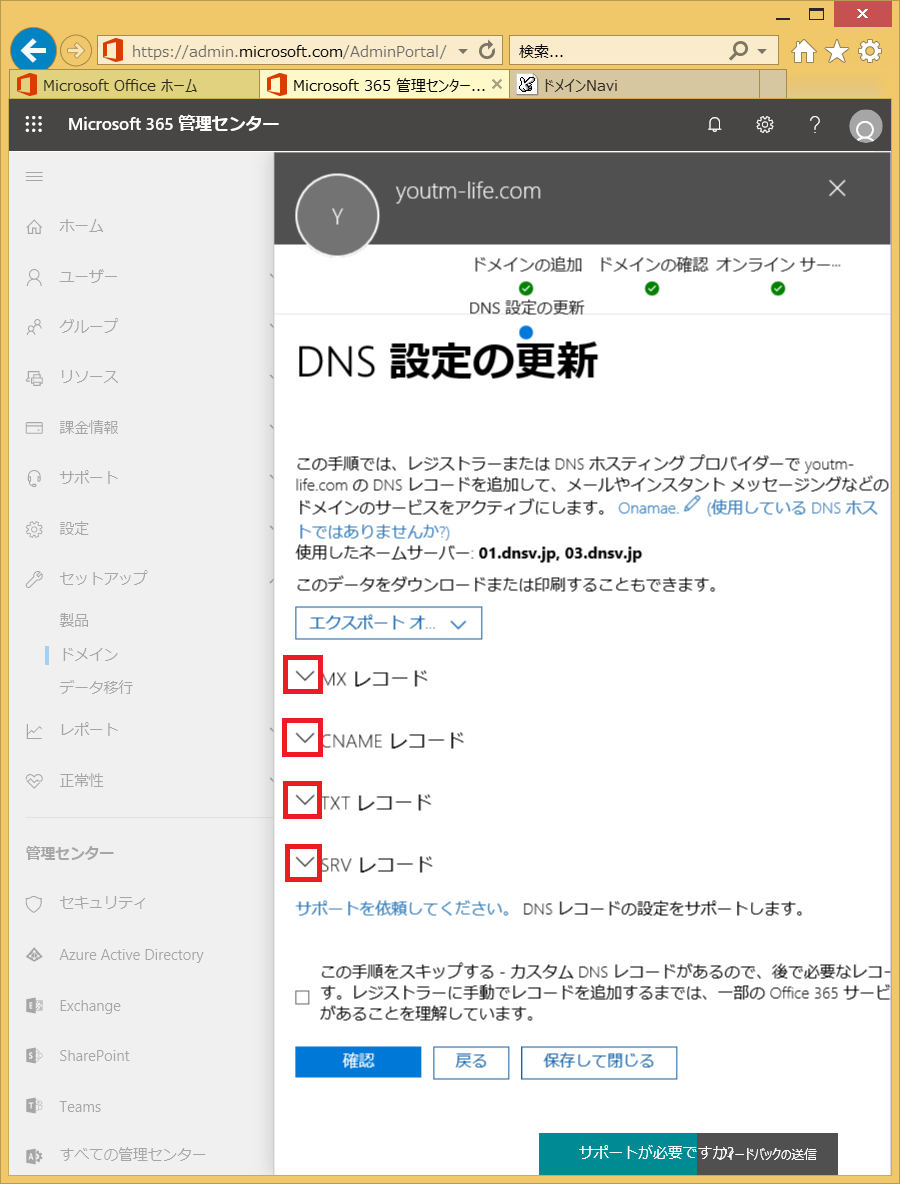The image size is (900, 1184).
Task: Click the レポート chart icon
Action: (34, 731)
